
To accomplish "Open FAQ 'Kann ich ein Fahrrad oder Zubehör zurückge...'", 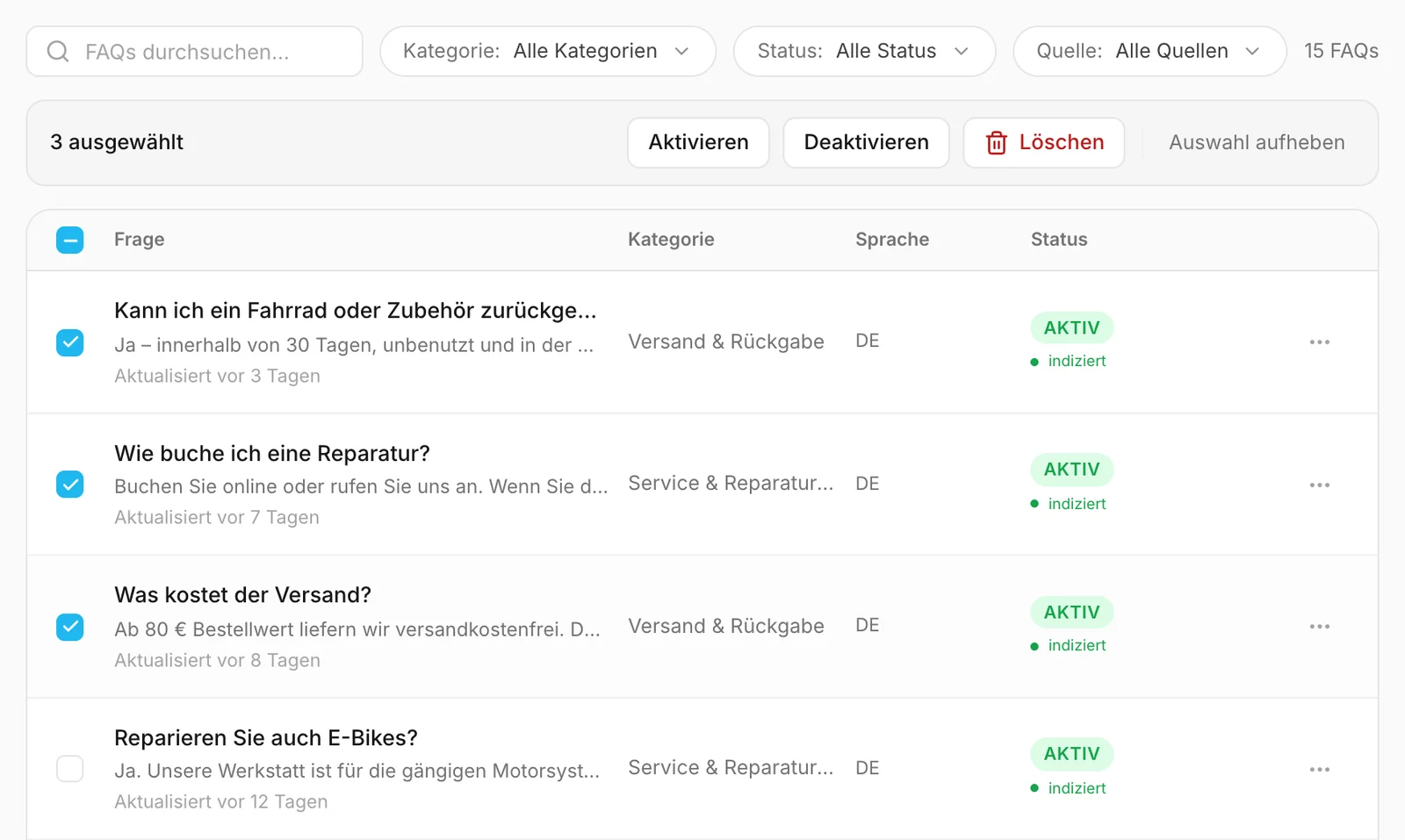I will click(x=355, y=311).
